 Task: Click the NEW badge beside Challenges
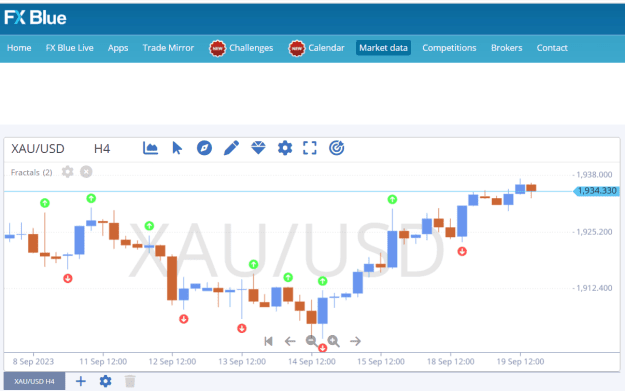coord(217,48)
